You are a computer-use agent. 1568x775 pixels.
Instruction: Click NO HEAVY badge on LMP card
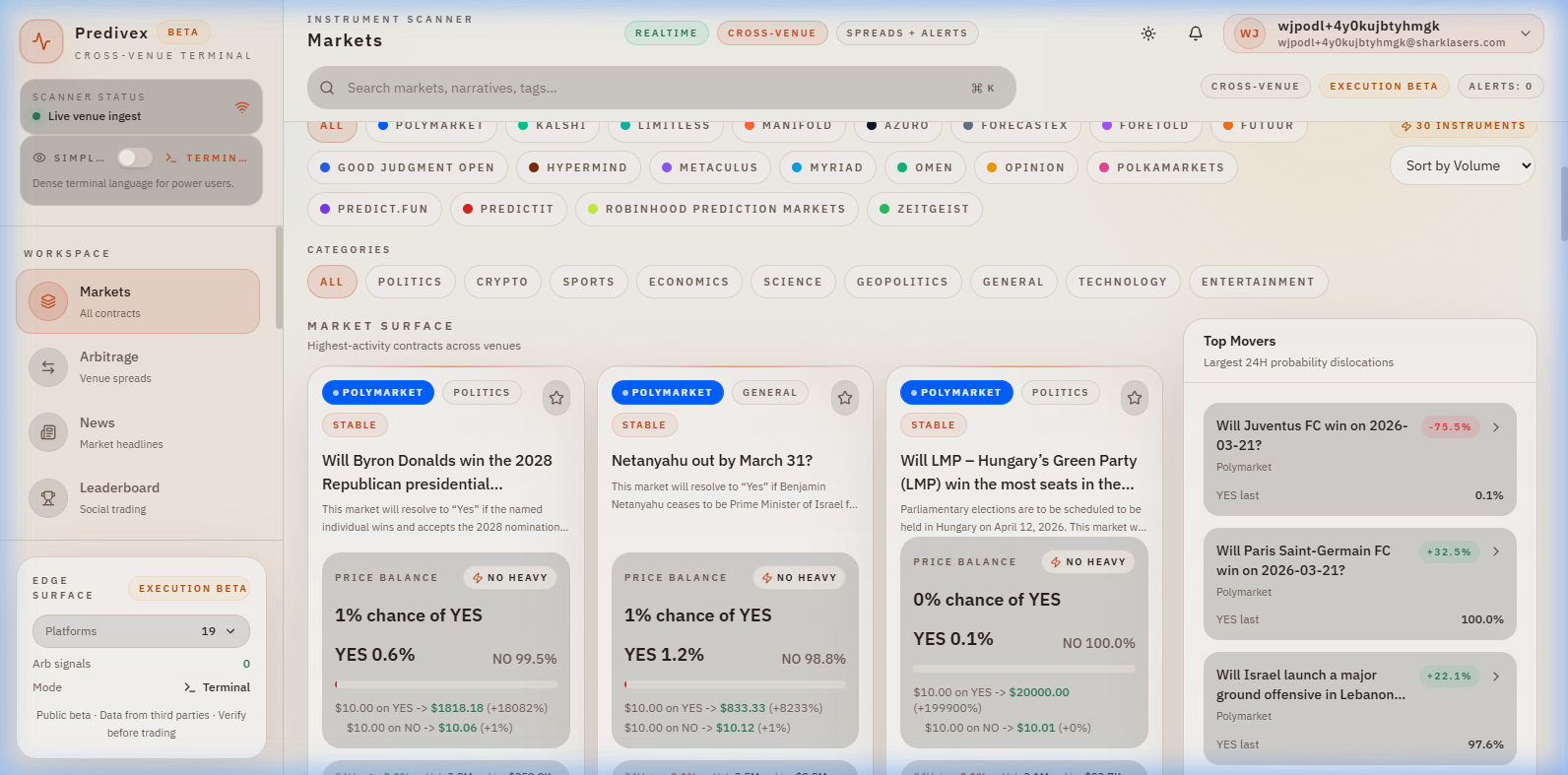[x=1088, y=562]
